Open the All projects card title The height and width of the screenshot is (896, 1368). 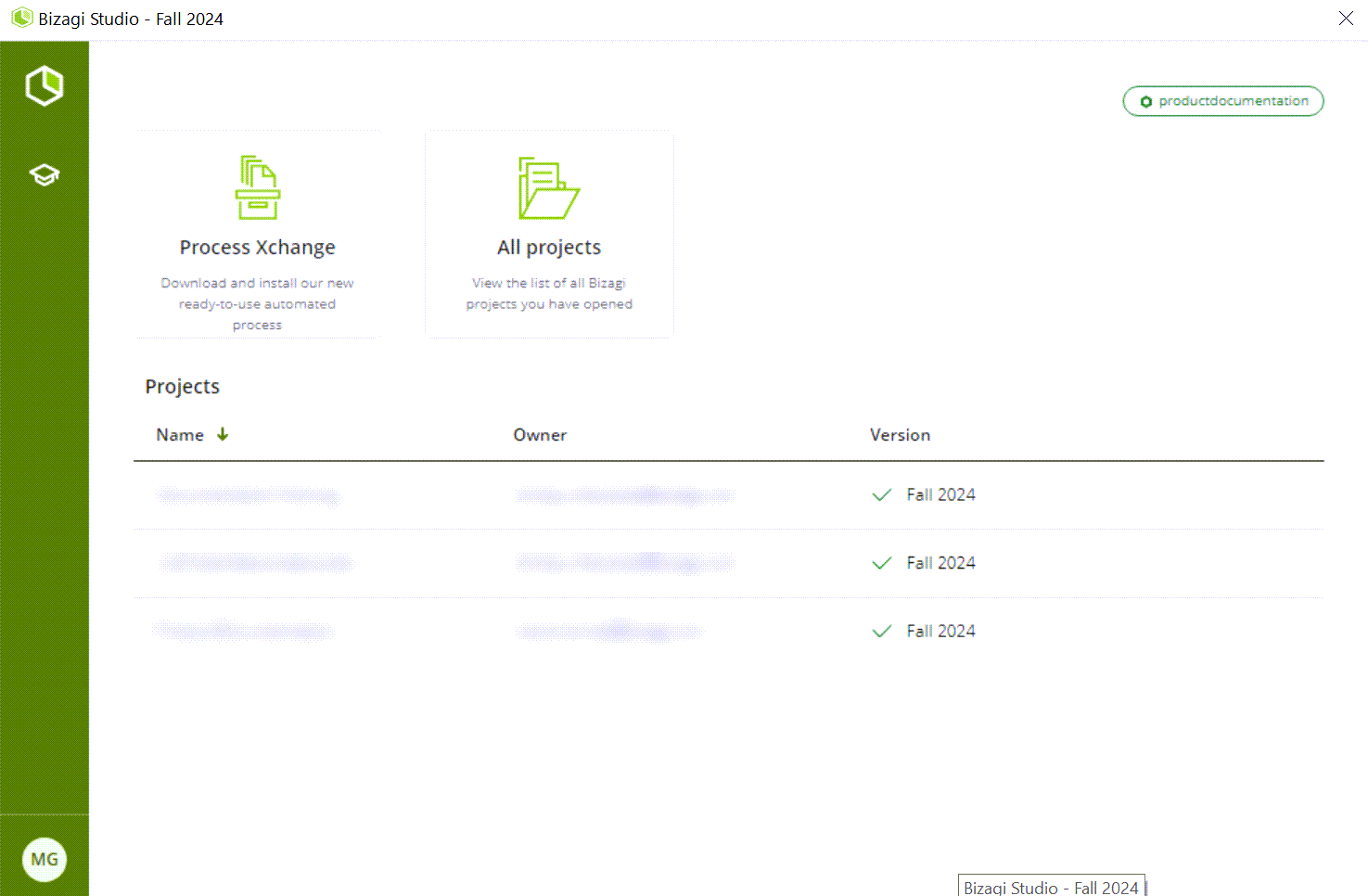[549, 248]
